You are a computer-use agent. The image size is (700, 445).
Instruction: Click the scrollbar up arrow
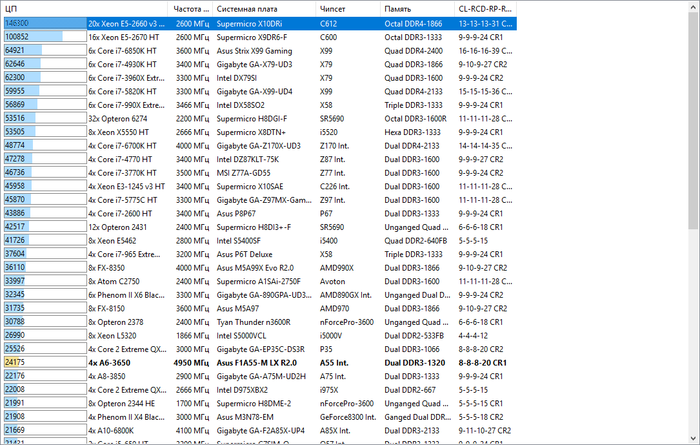[x=693, y=7]
